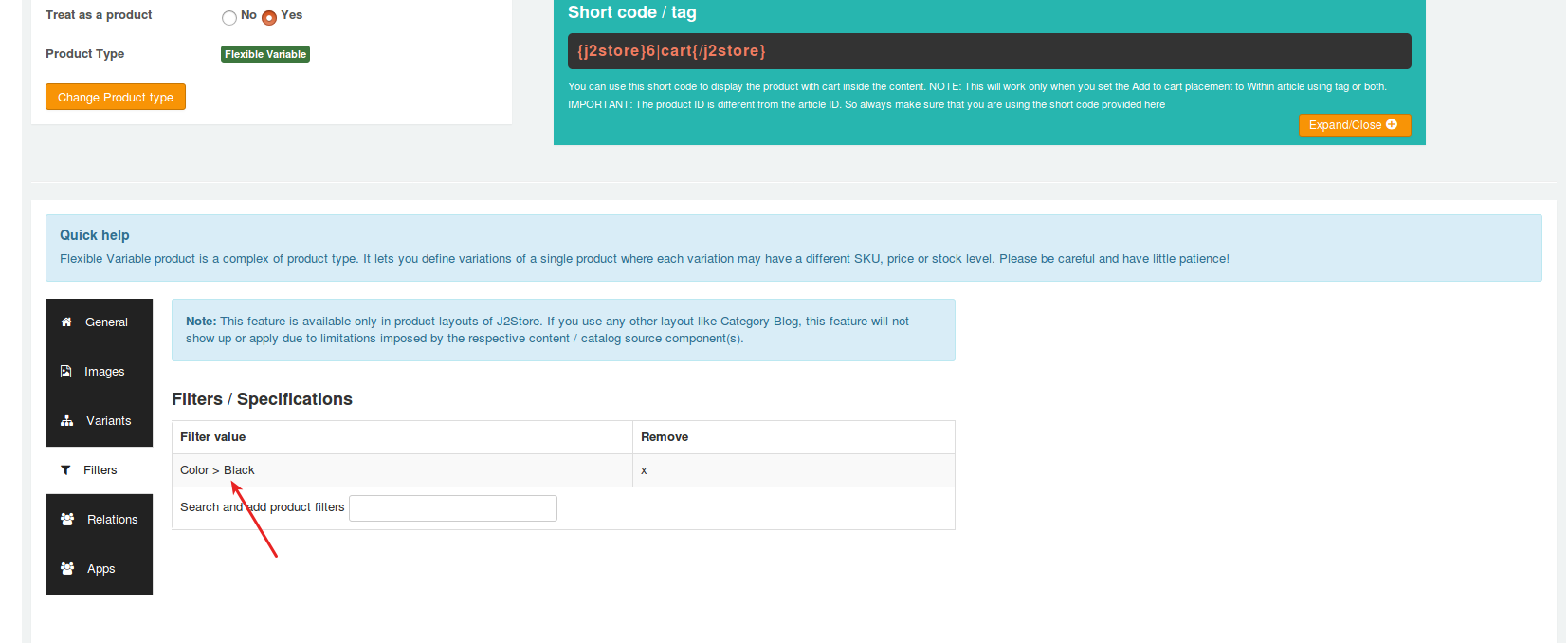1568x643 pixels.
Task: Open the General tab
Action: (x=106, y=322)
